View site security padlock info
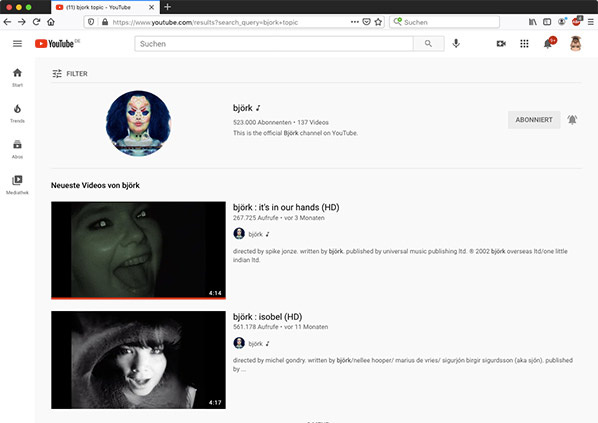The height and width of the screenshot is (423, 598). (x=105, y=22)
